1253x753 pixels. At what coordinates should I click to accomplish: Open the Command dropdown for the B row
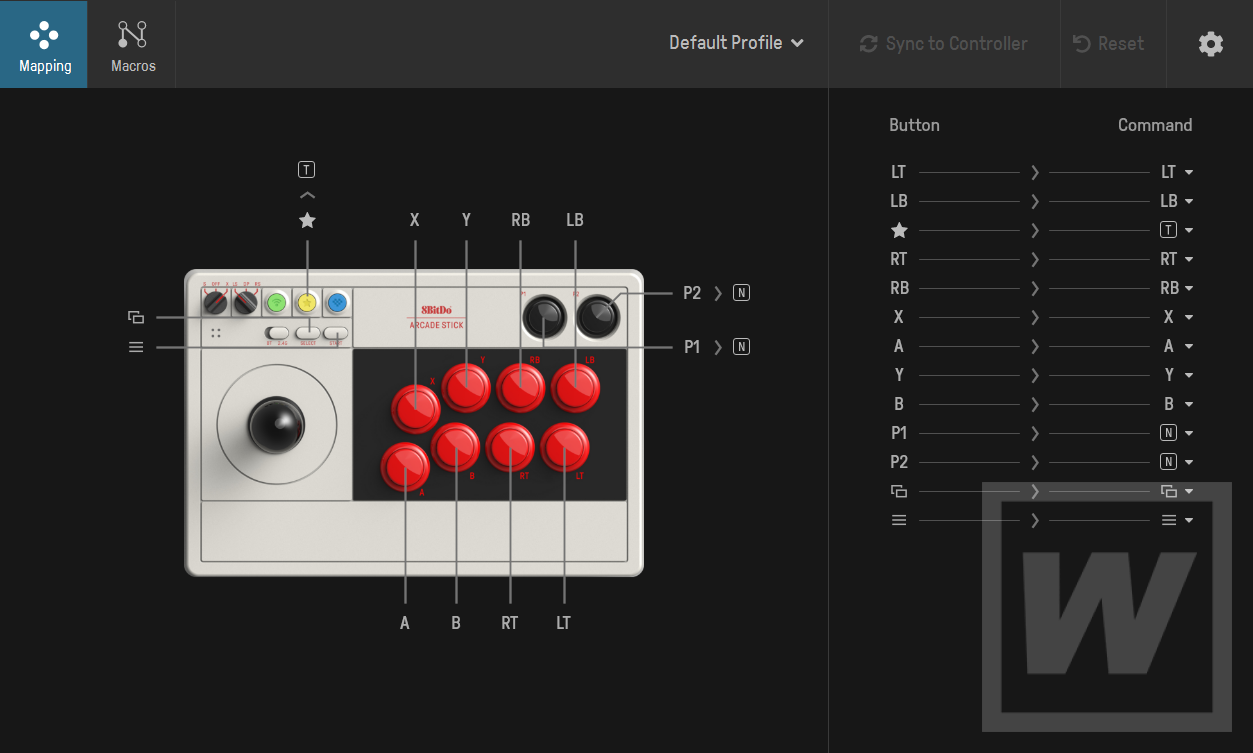click(x=1177, y=404)
